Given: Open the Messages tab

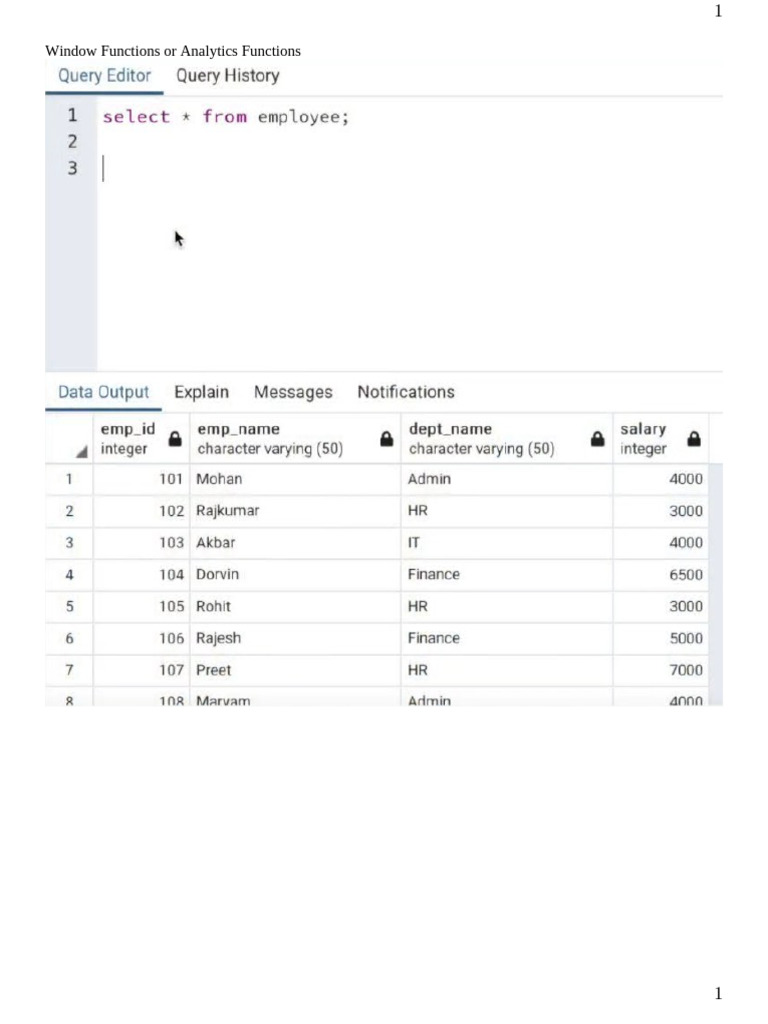Looking at the screenshot, I should coord(293,392).
